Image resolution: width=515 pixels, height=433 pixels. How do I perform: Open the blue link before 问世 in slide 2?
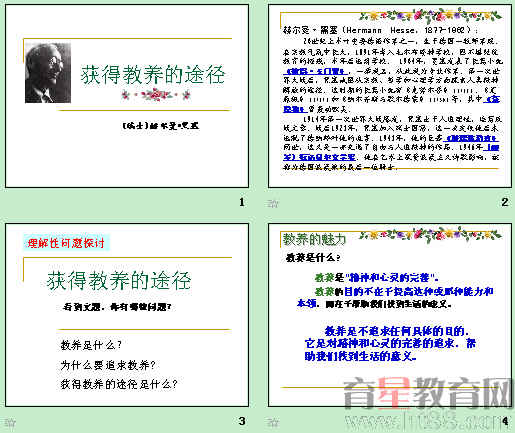tap(471, 138)
